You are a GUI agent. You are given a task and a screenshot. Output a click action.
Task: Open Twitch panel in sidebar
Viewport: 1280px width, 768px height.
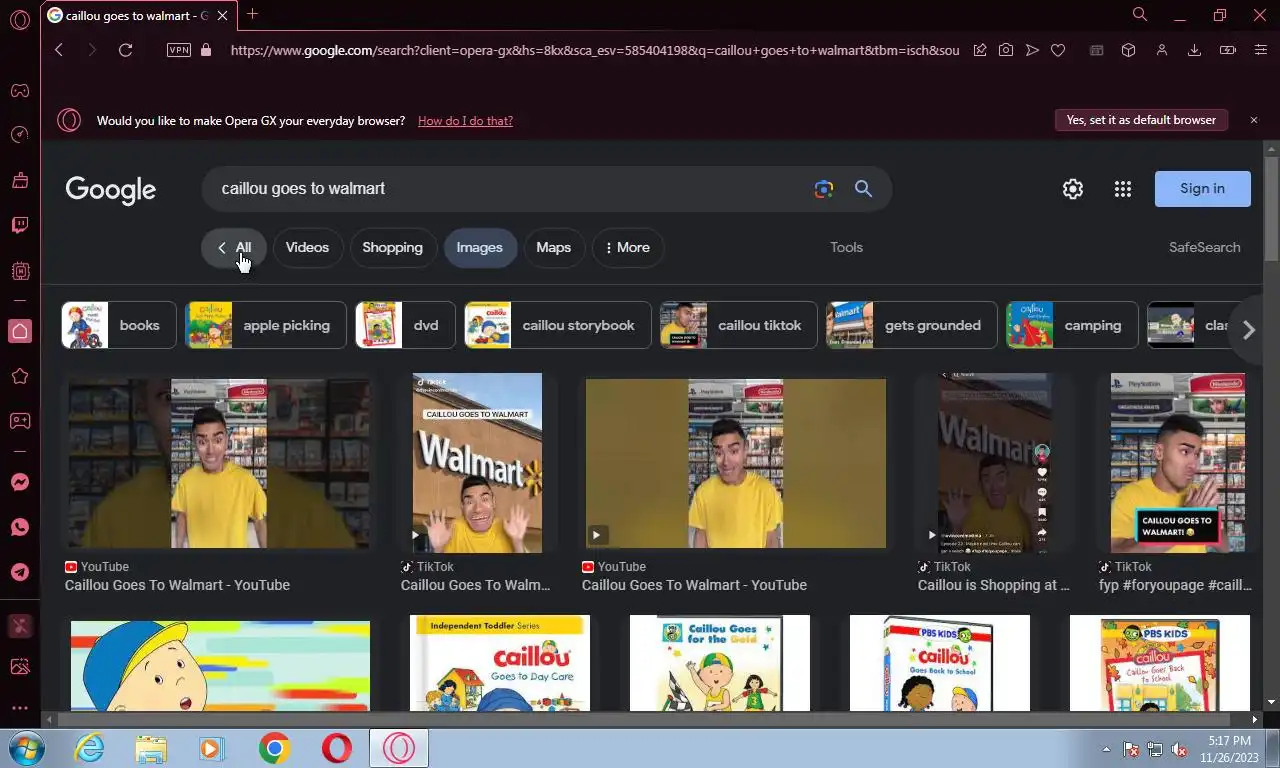click(x=19, y=225)
